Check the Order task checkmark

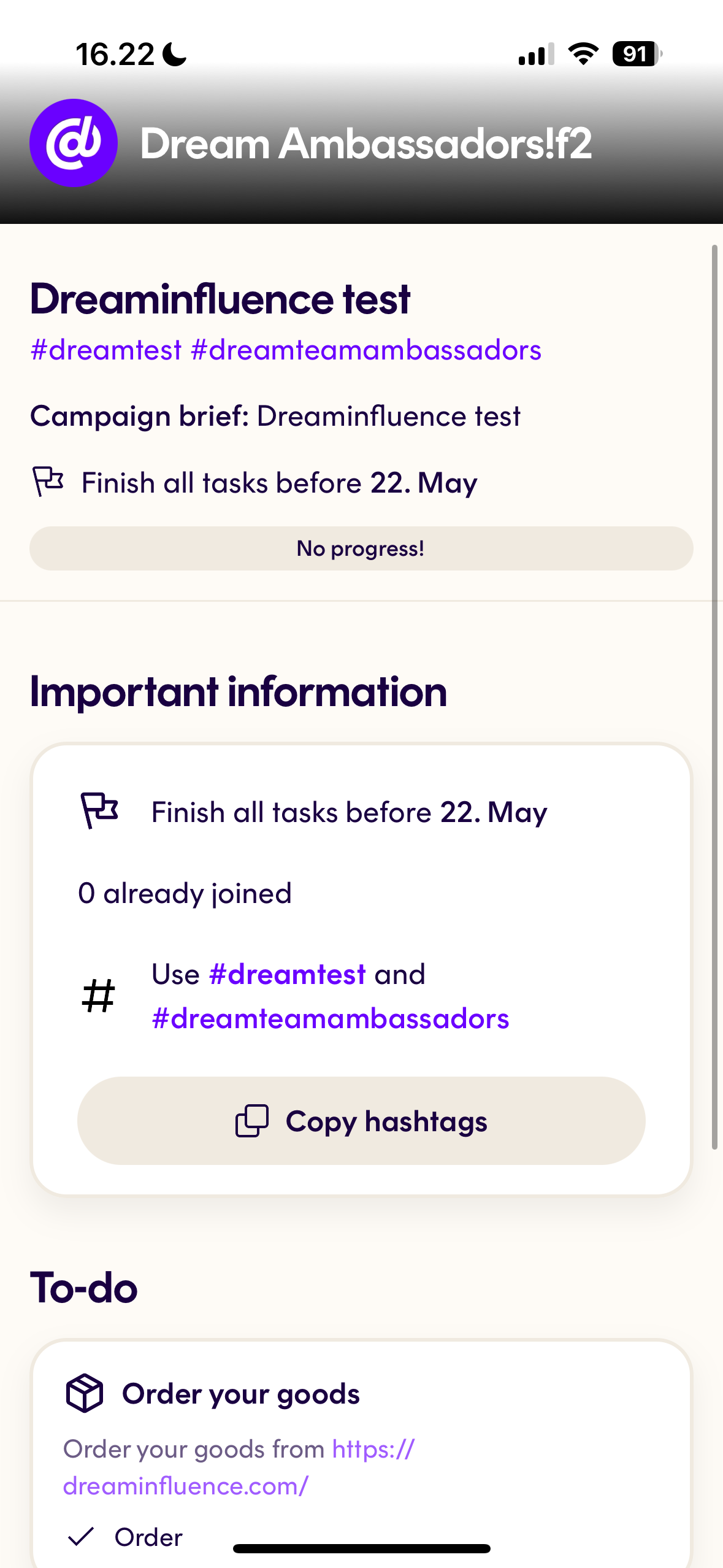pos(80,1537)
